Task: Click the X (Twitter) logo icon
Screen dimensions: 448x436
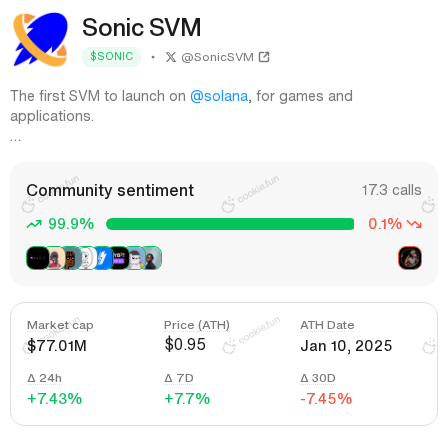Action: click(x=171, y=57)
